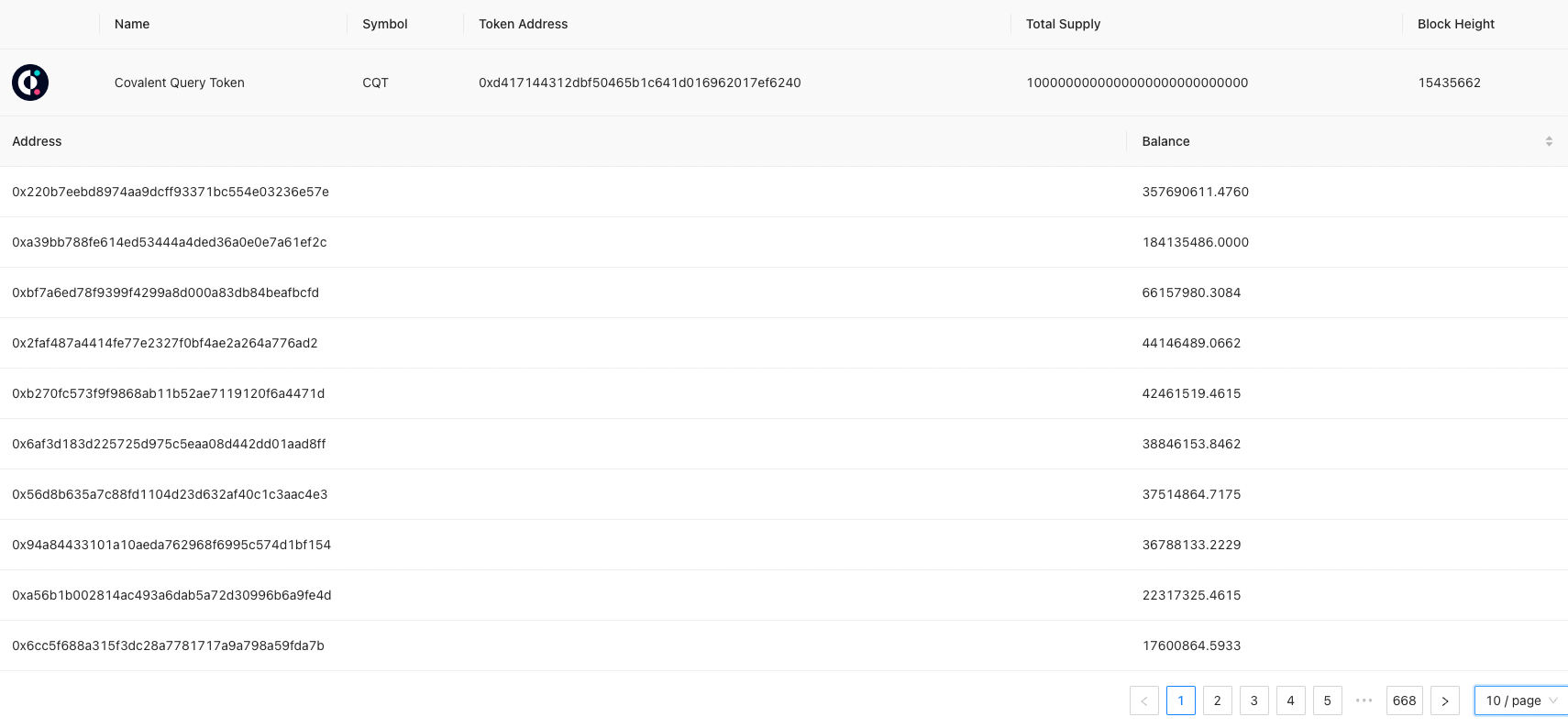The height and width of the screenshot is (728, 1568).
Task: Click the Block Height column header
Action: [1456, 24]
